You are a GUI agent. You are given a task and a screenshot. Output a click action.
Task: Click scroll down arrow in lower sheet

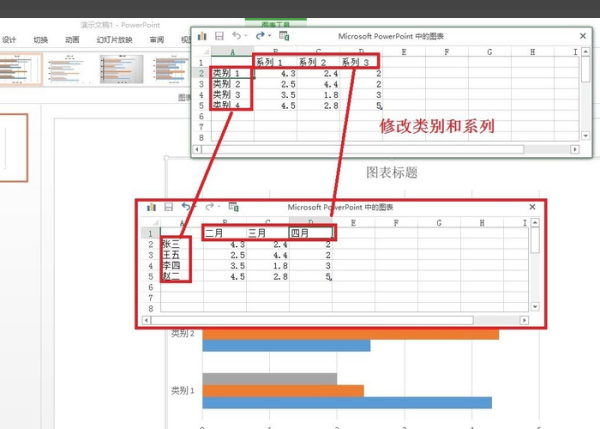(535, 307)
